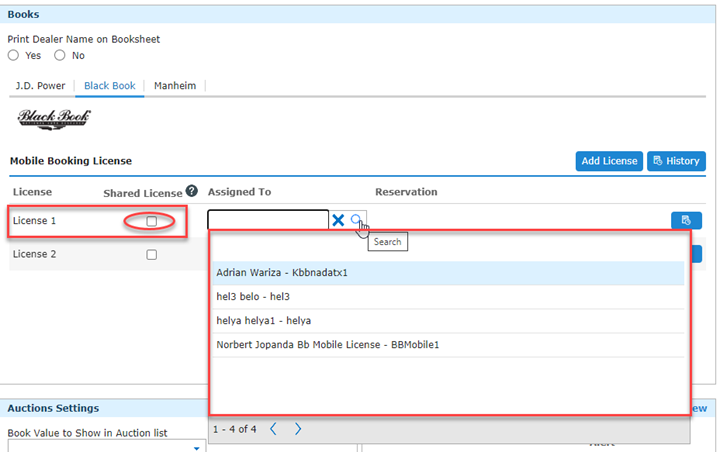Screen dimensions: 720x452
Task: Select Adrian Wariza - Kbbnadatx1 from list
Action: coord(448,273)
